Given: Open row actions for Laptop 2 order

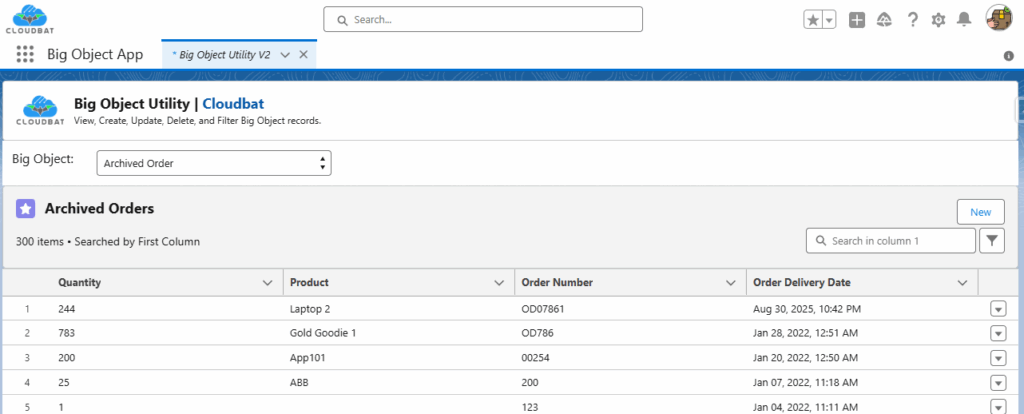Looking at the screenshot, I should pyautogui.click(x=997, y=309).
